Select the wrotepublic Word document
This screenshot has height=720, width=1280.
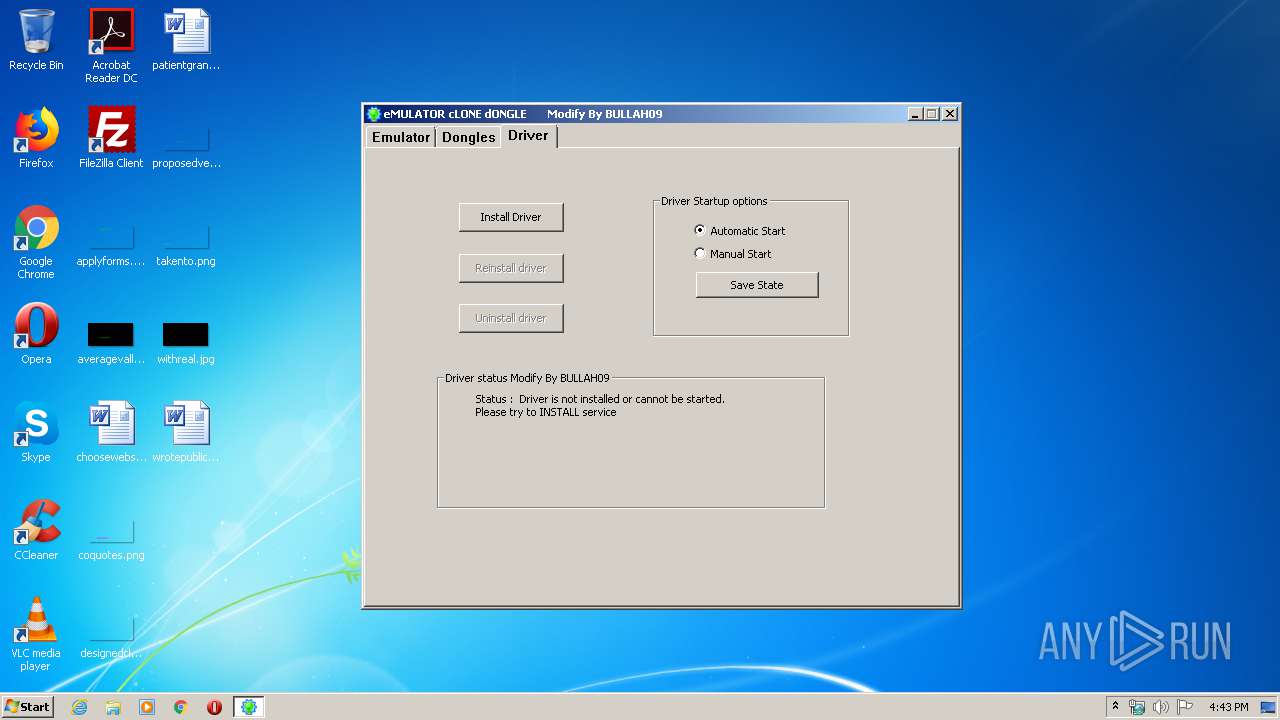pos(186,432)
